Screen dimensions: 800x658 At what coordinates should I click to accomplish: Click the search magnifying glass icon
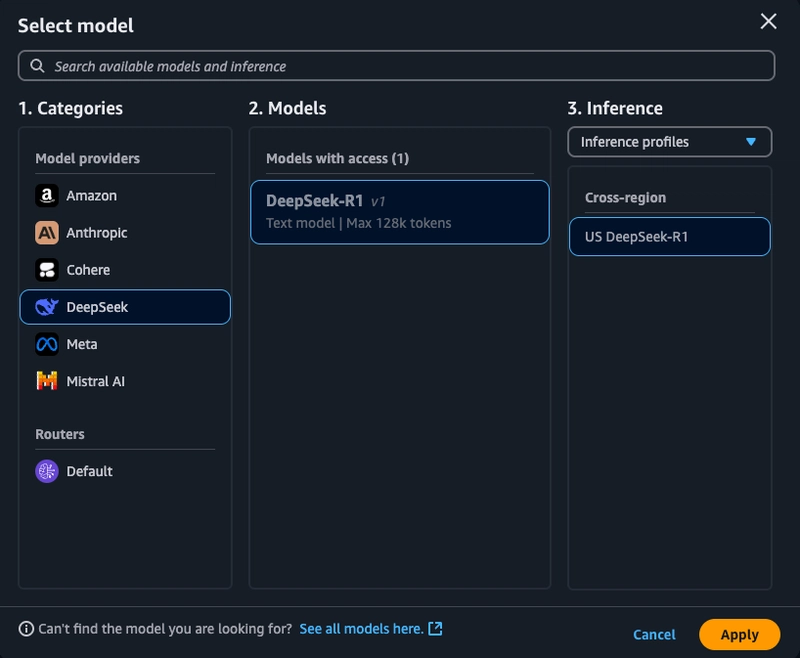[37, 66]
